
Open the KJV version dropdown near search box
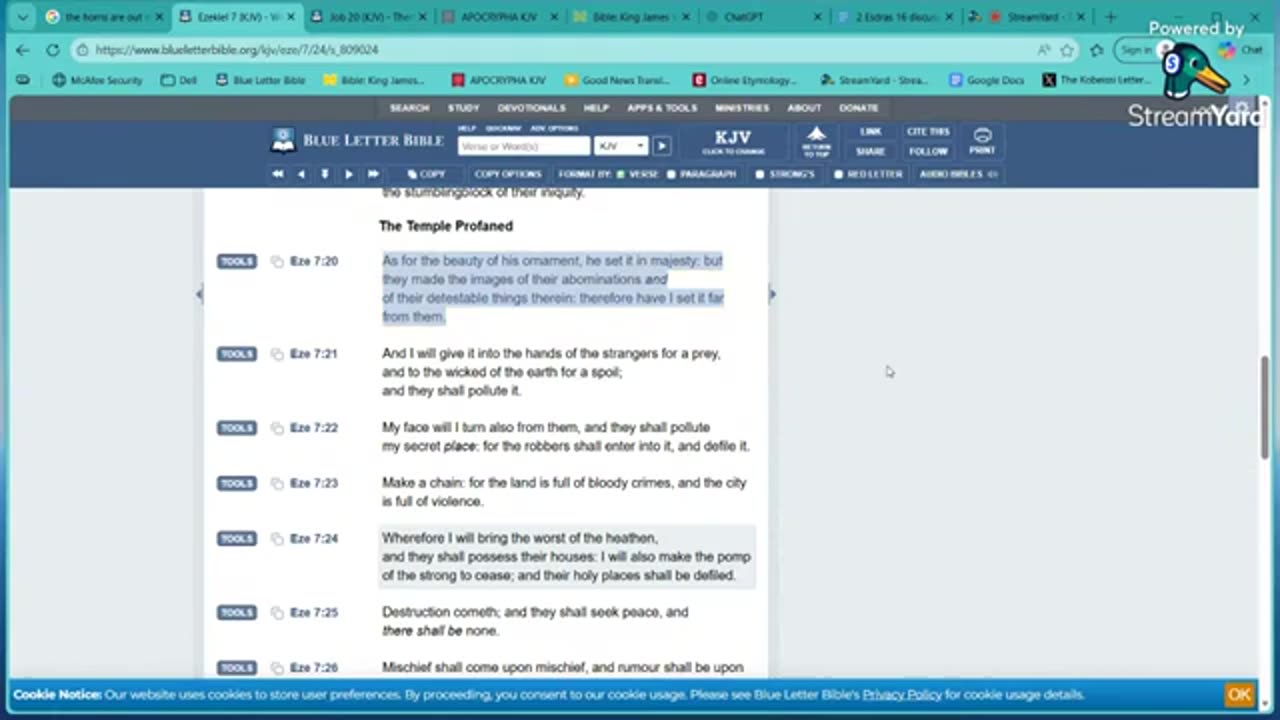point(620,146)
